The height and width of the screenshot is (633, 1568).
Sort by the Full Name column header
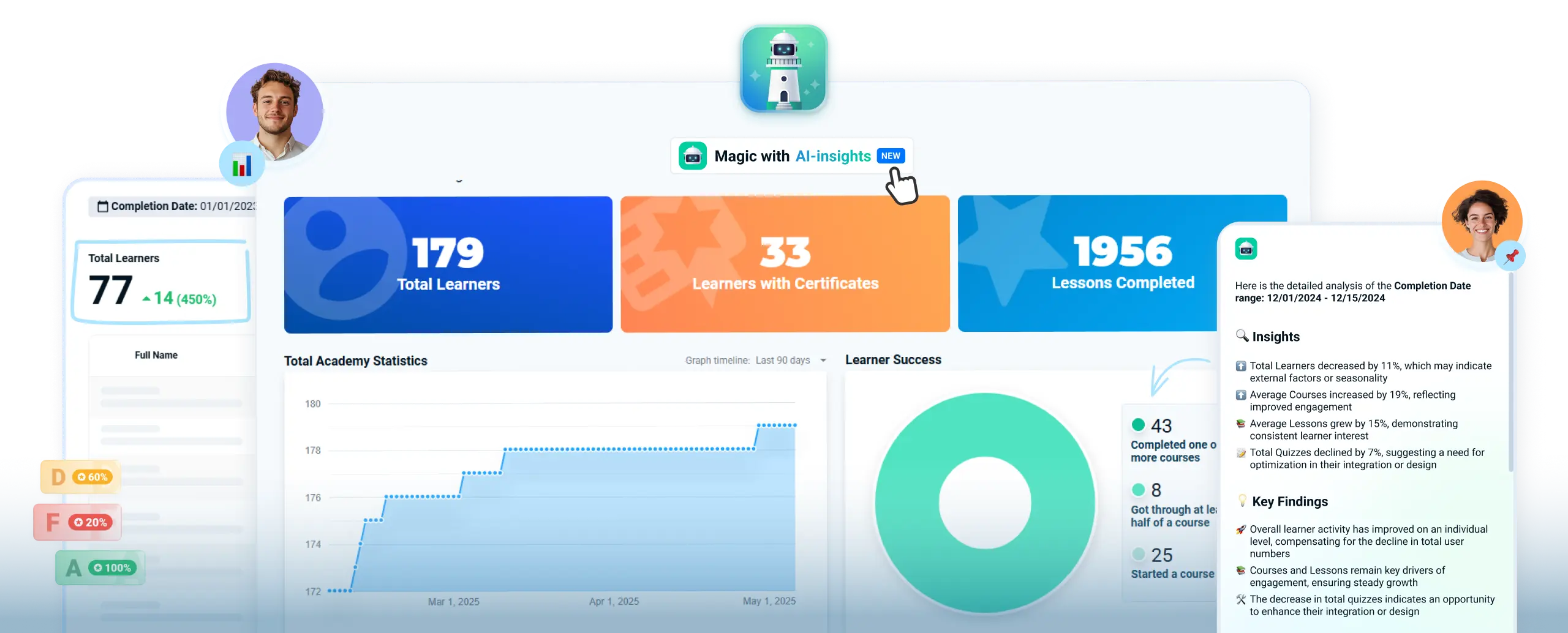pyautogui.click(x=156, y=355)
